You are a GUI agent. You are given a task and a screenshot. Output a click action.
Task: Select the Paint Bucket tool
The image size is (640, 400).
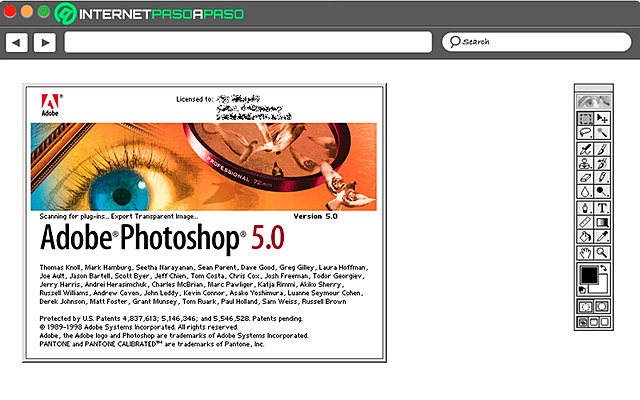coord(585,236)
